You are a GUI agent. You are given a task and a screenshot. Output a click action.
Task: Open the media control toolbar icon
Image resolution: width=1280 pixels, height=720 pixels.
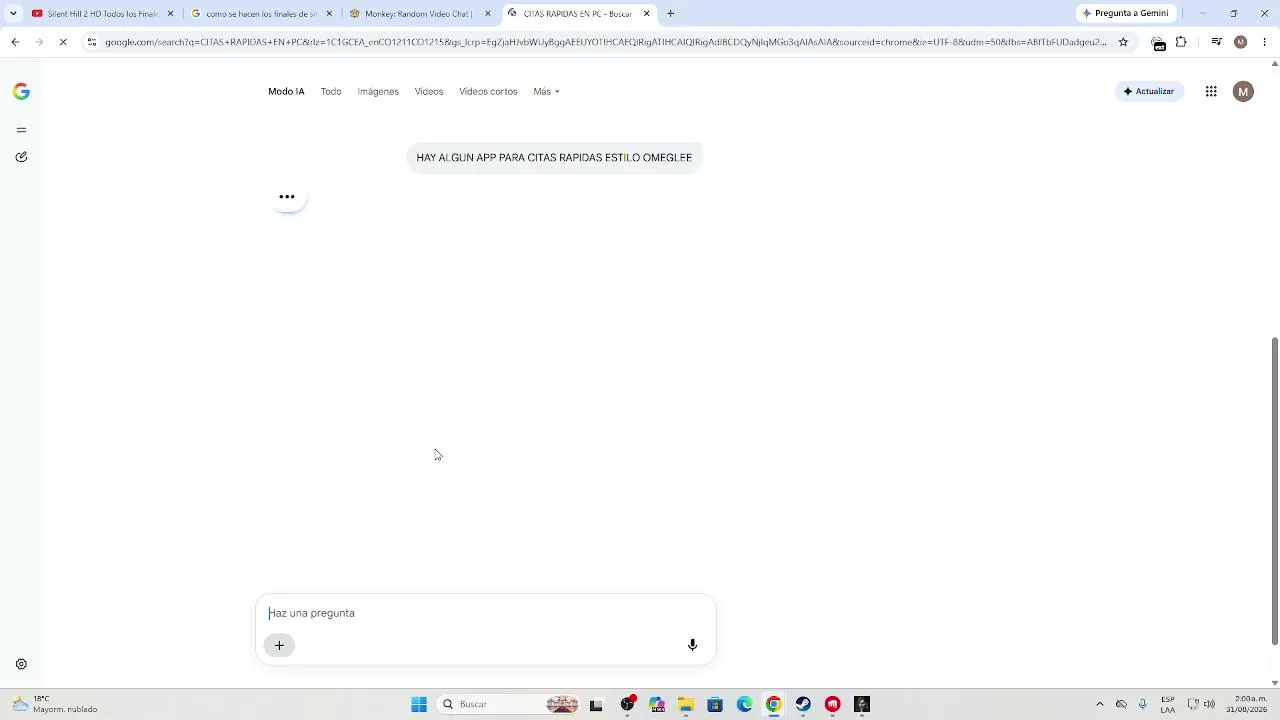pos(1216,42)
